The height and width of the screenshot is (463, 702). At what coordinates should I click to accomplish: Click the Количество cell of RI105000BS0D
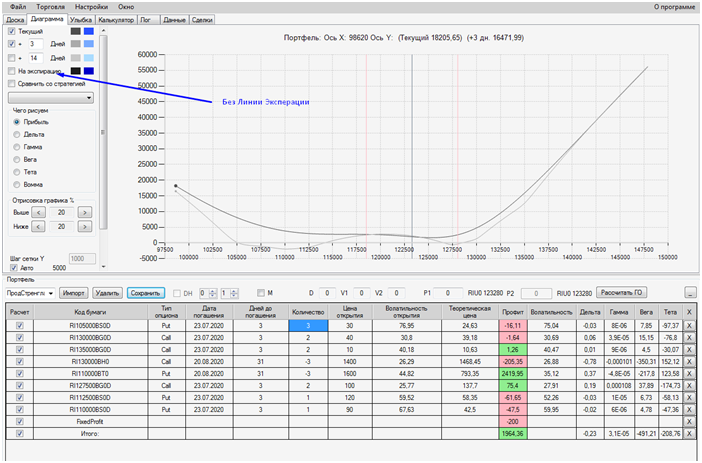tap(308, 326)
